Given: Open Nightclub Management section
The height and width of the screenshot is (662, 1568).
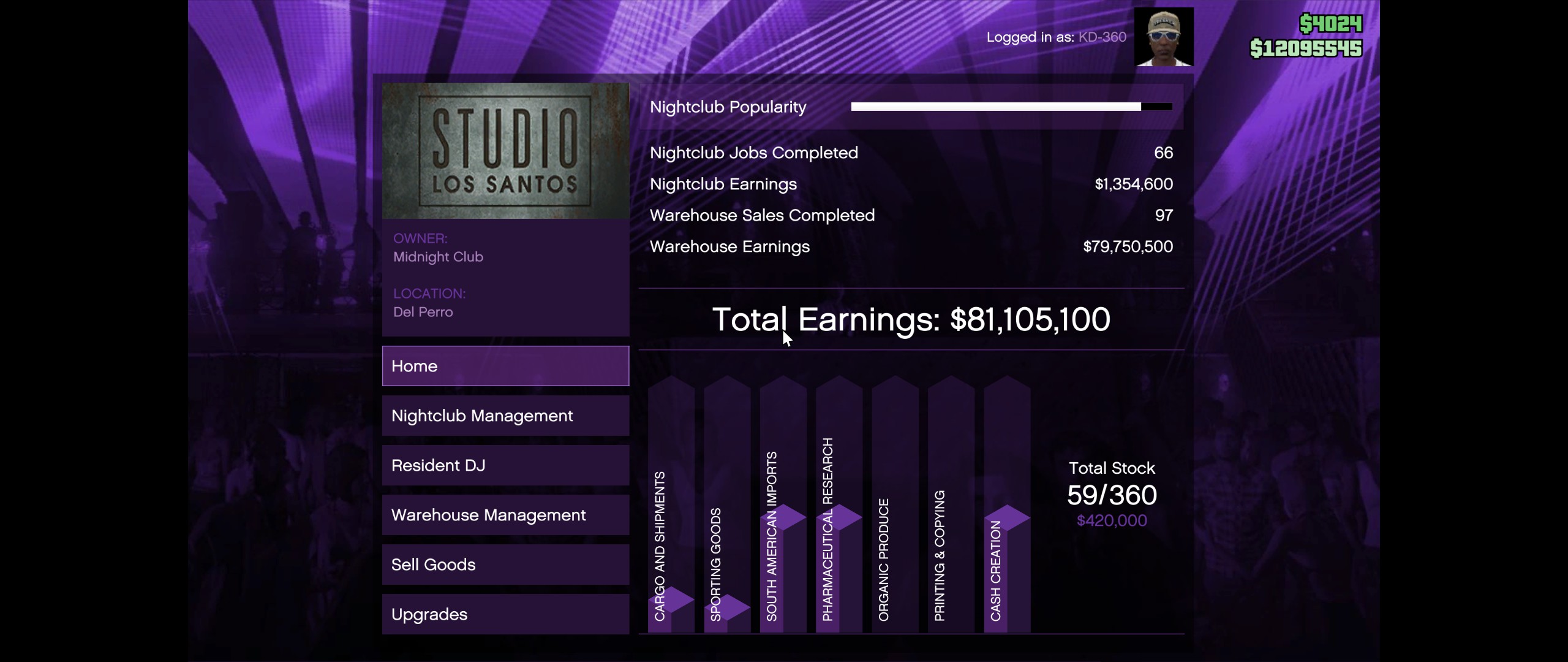Looking at the screenshot, I should coord(505,416).
